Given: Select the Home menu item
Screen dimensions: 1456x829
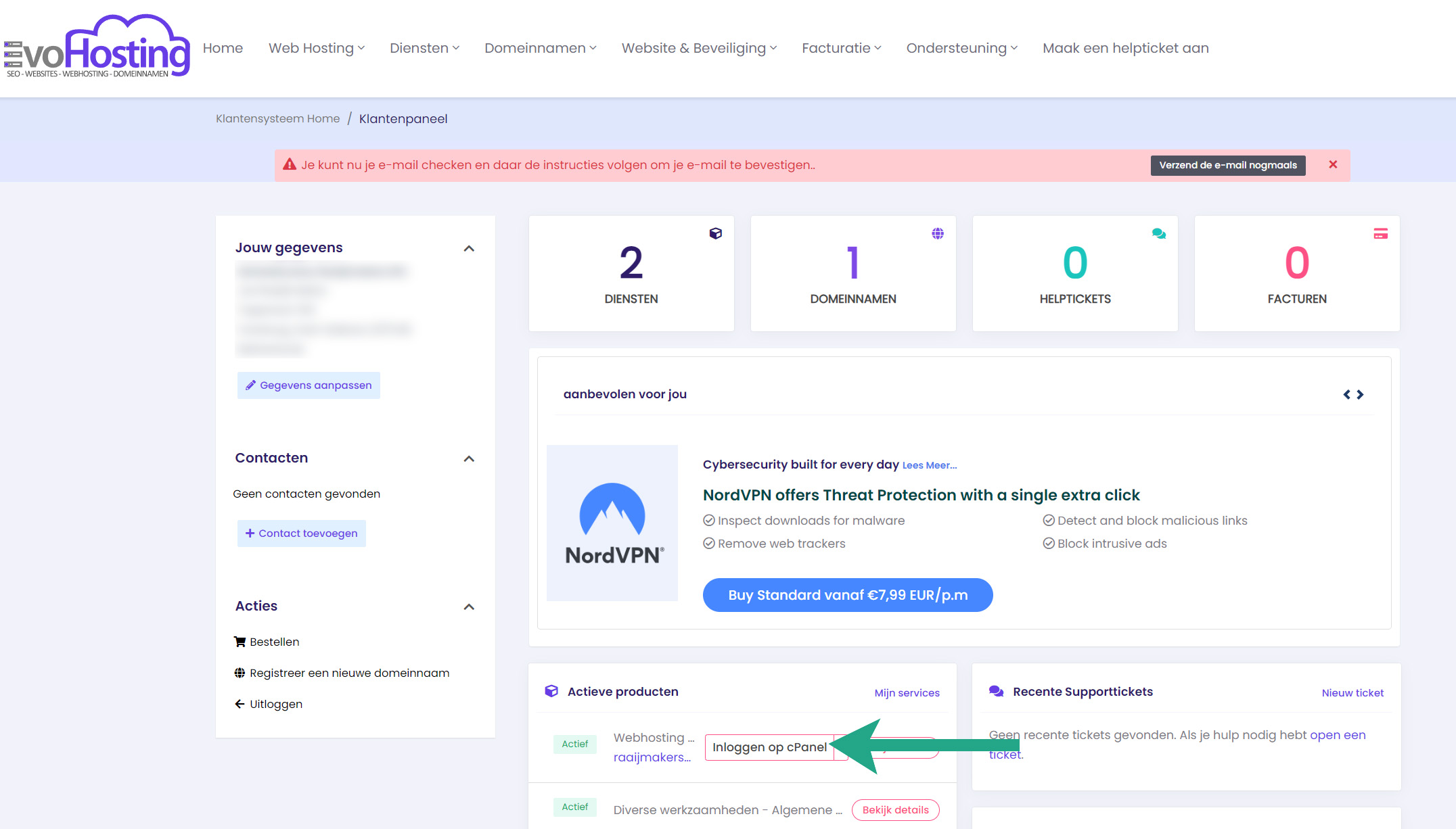Looking at the screenshot, I should click(223, 48).
